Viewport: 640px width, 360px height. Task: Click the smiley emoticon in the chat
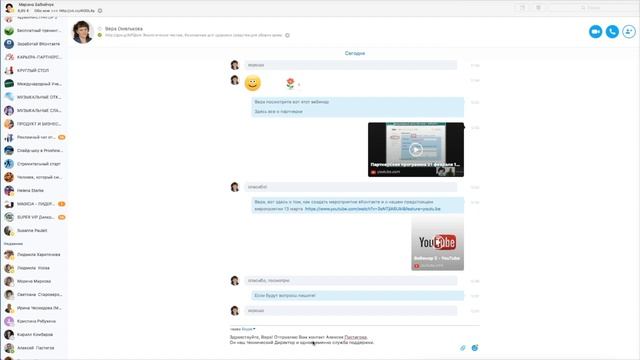(253, 83)
